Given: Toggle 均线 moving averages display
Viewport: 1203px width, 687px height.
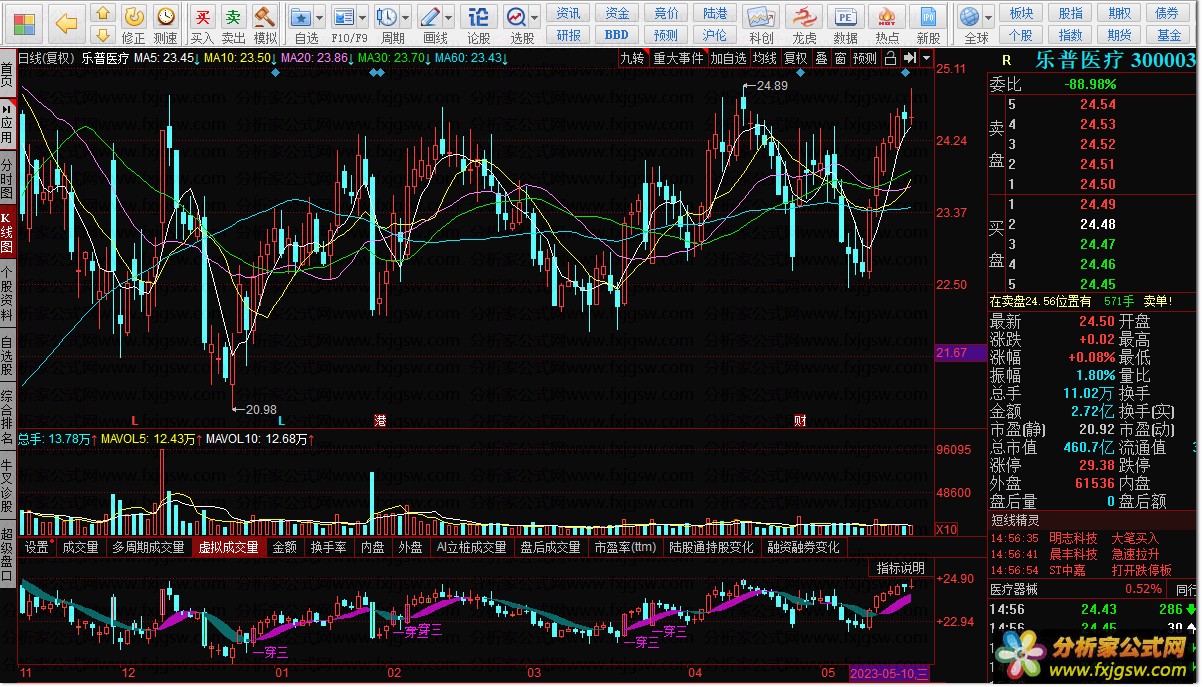Looking at the screenshot, I should click(765, 58).
